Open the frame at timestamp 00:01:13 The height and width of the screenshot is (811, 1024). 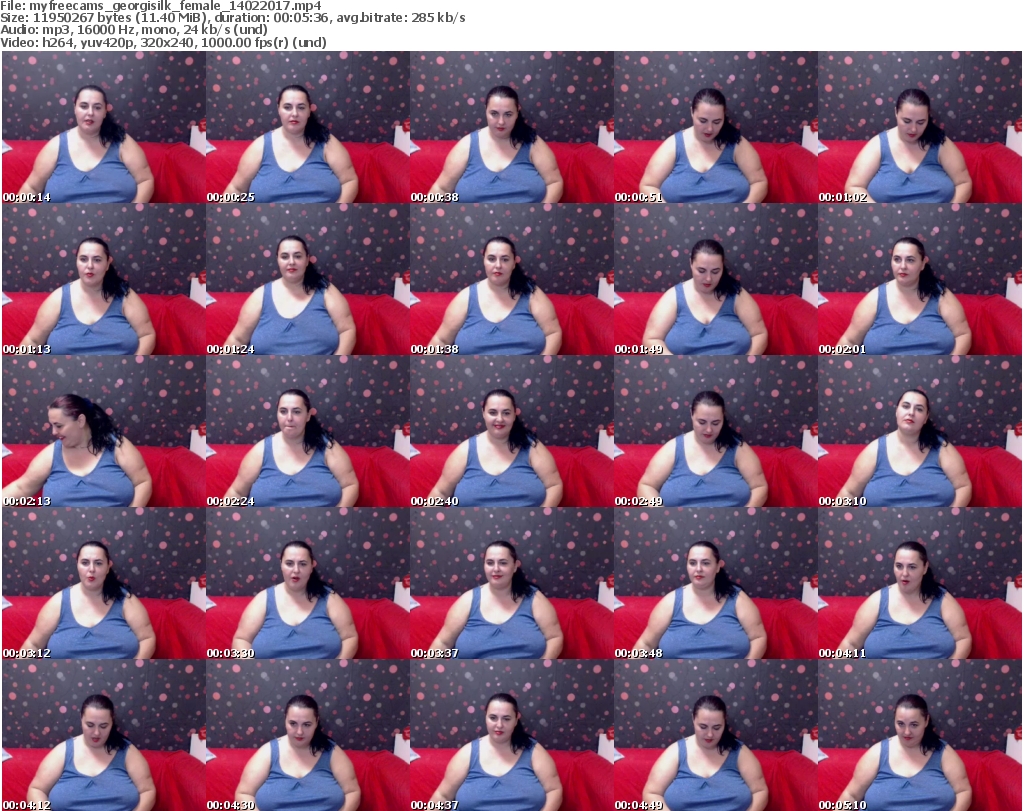point(104,279)
